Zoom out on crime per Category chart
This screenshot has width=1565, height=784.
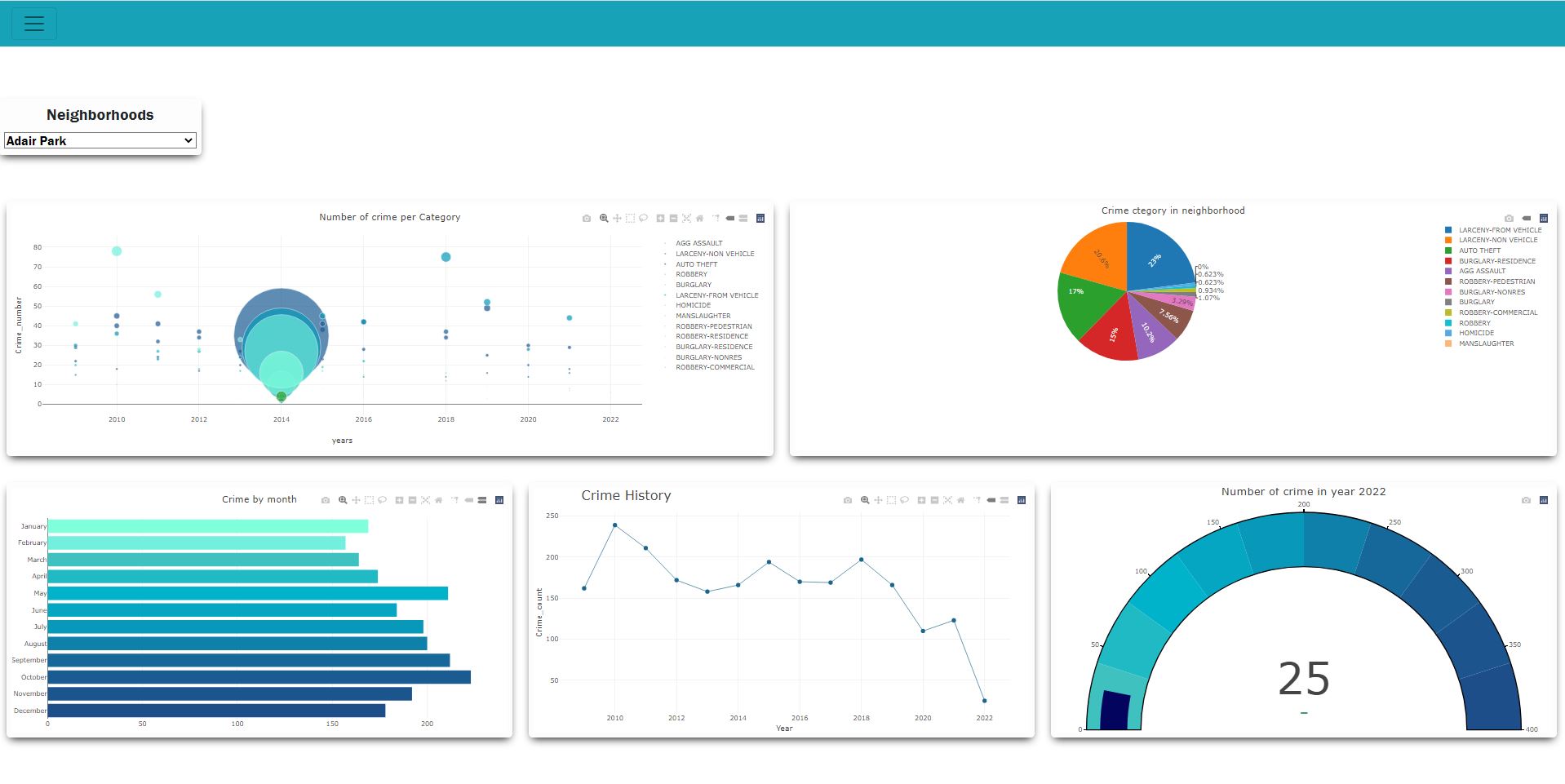tap(673, 218)
